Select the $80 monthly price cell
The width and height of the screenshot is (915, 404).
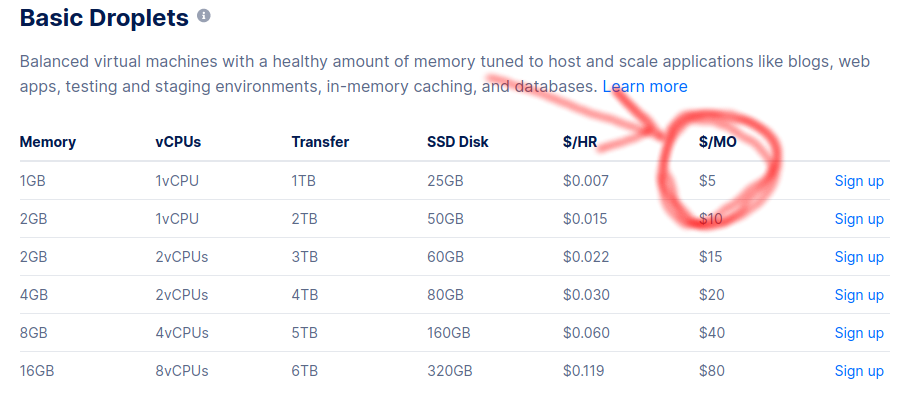click(x=712, y=371)
